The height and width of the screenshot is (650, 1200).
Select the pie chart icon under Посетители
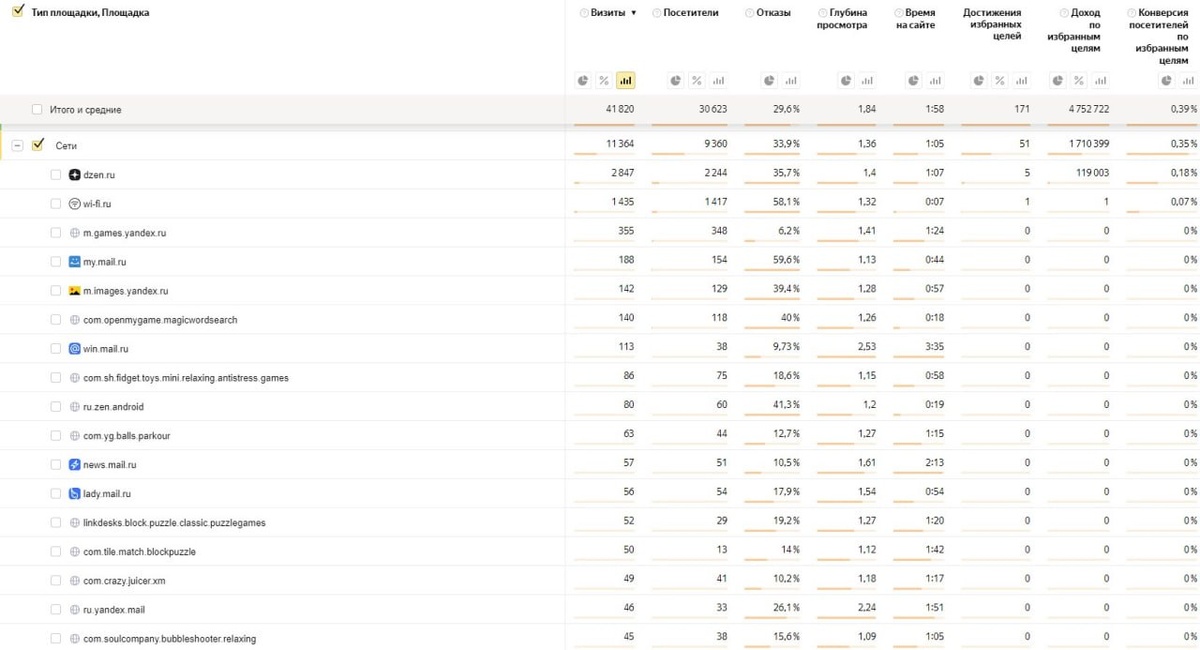pos(676,80)
